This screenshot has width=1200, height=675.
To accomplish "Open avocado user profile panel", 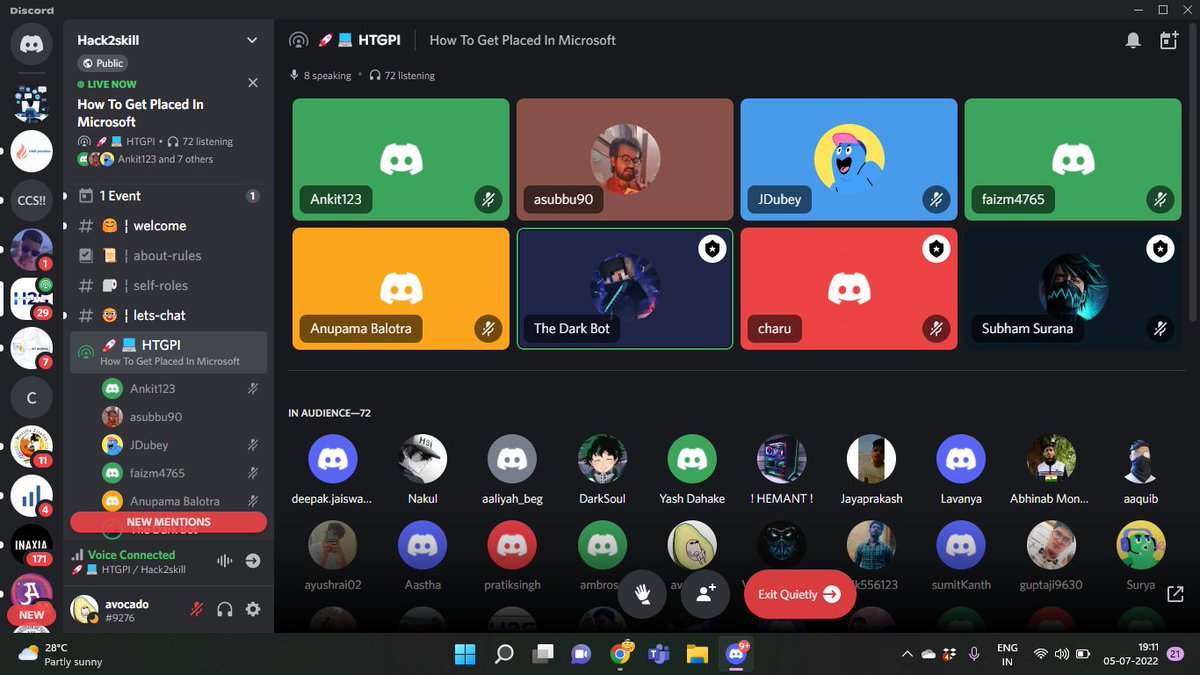I will [x=125, y=609].
